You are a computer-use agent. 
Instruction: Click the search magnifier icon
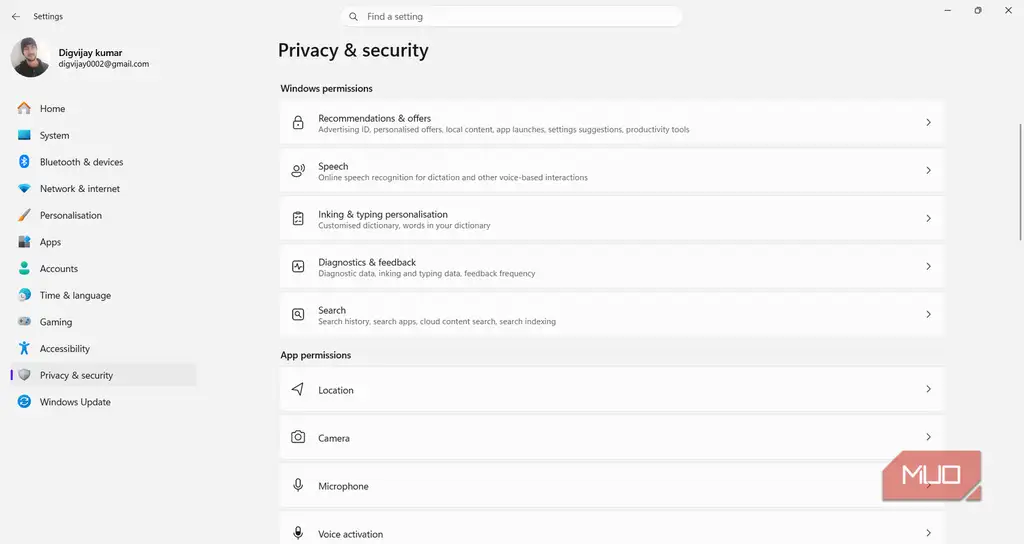[353, 16]
